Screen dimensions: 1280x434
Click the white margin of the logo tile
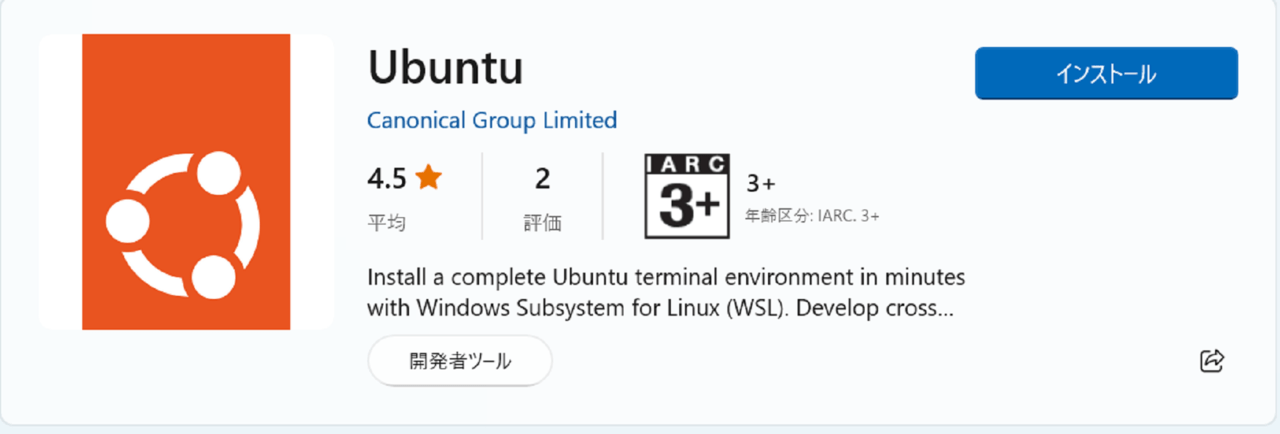61,181
